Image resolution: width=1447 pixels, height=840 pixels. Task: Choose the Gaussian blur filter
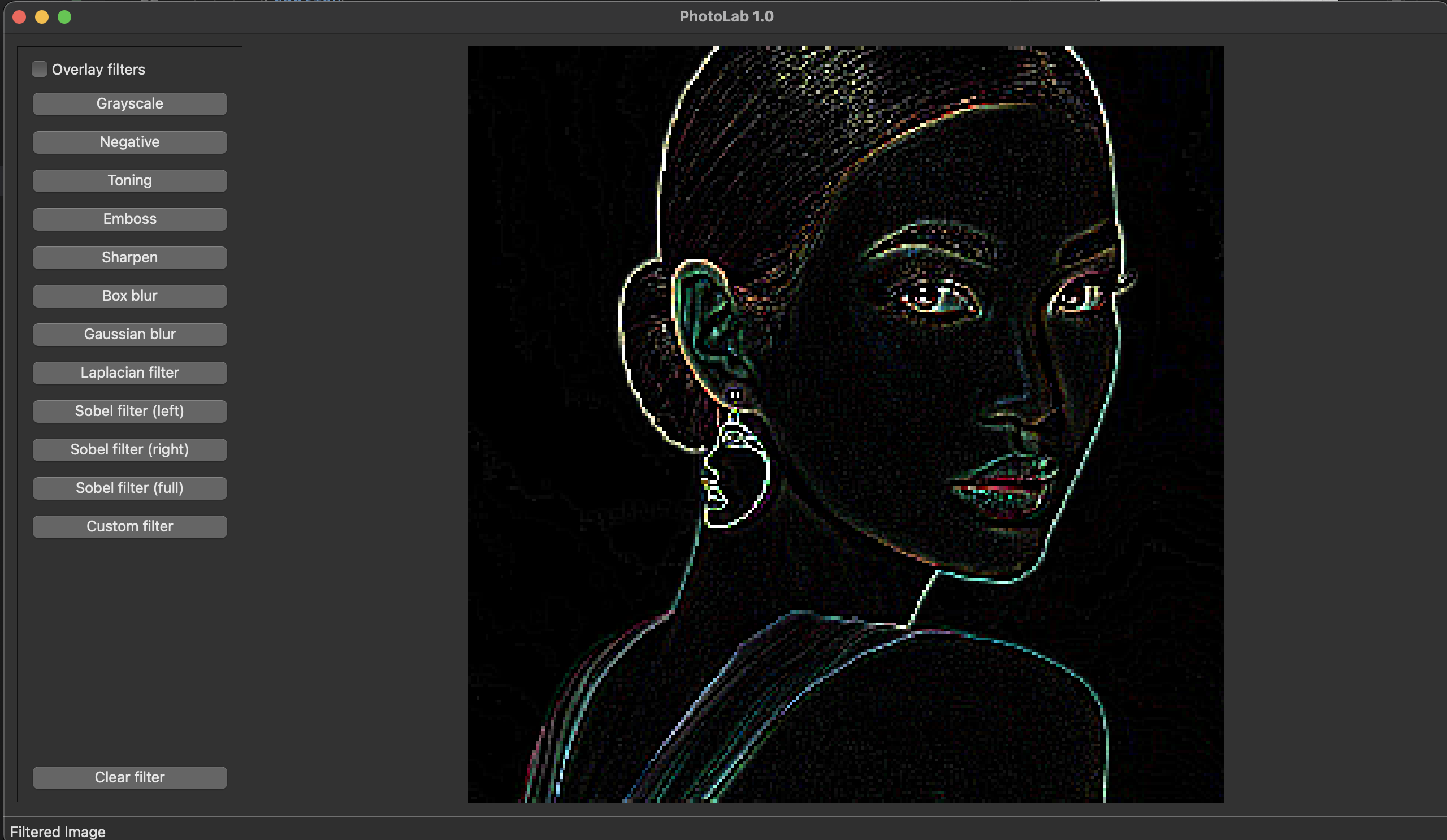tap(130, 335)
